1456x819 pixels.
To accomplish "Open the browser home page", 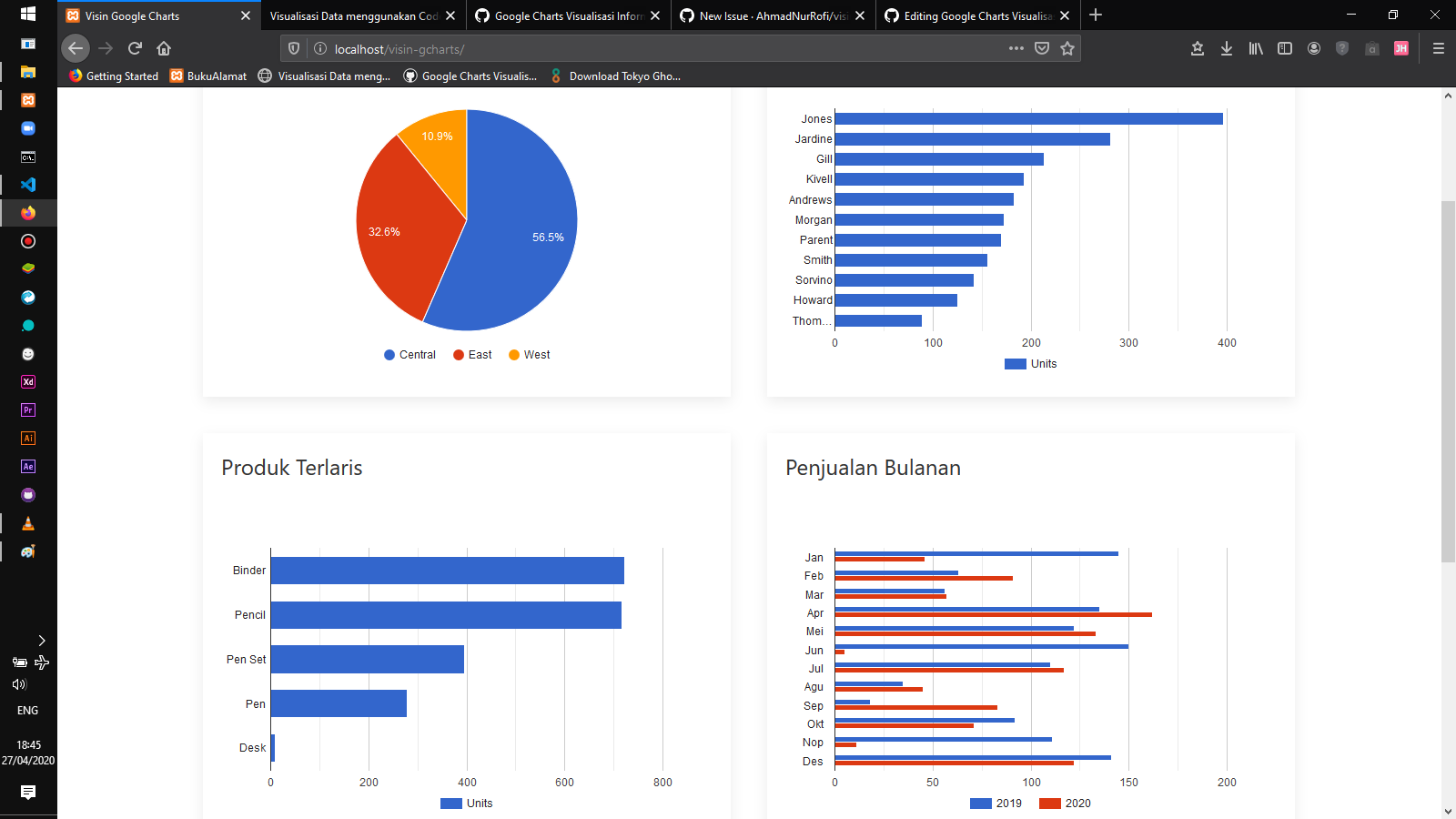I will (164, 48).
